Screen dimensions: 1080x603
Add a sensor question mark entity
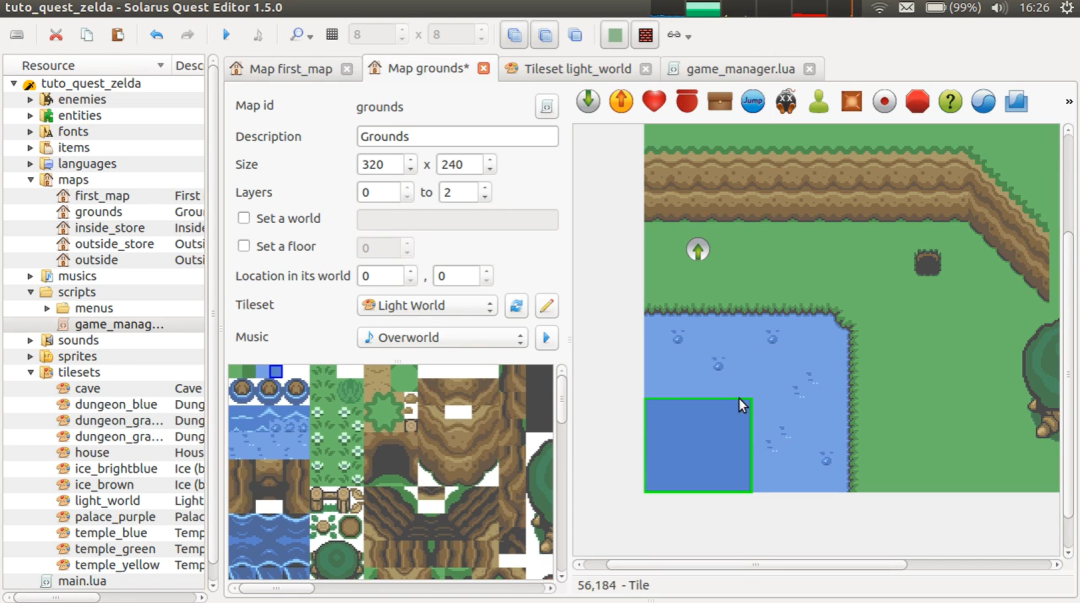click(x=951, y=101)
